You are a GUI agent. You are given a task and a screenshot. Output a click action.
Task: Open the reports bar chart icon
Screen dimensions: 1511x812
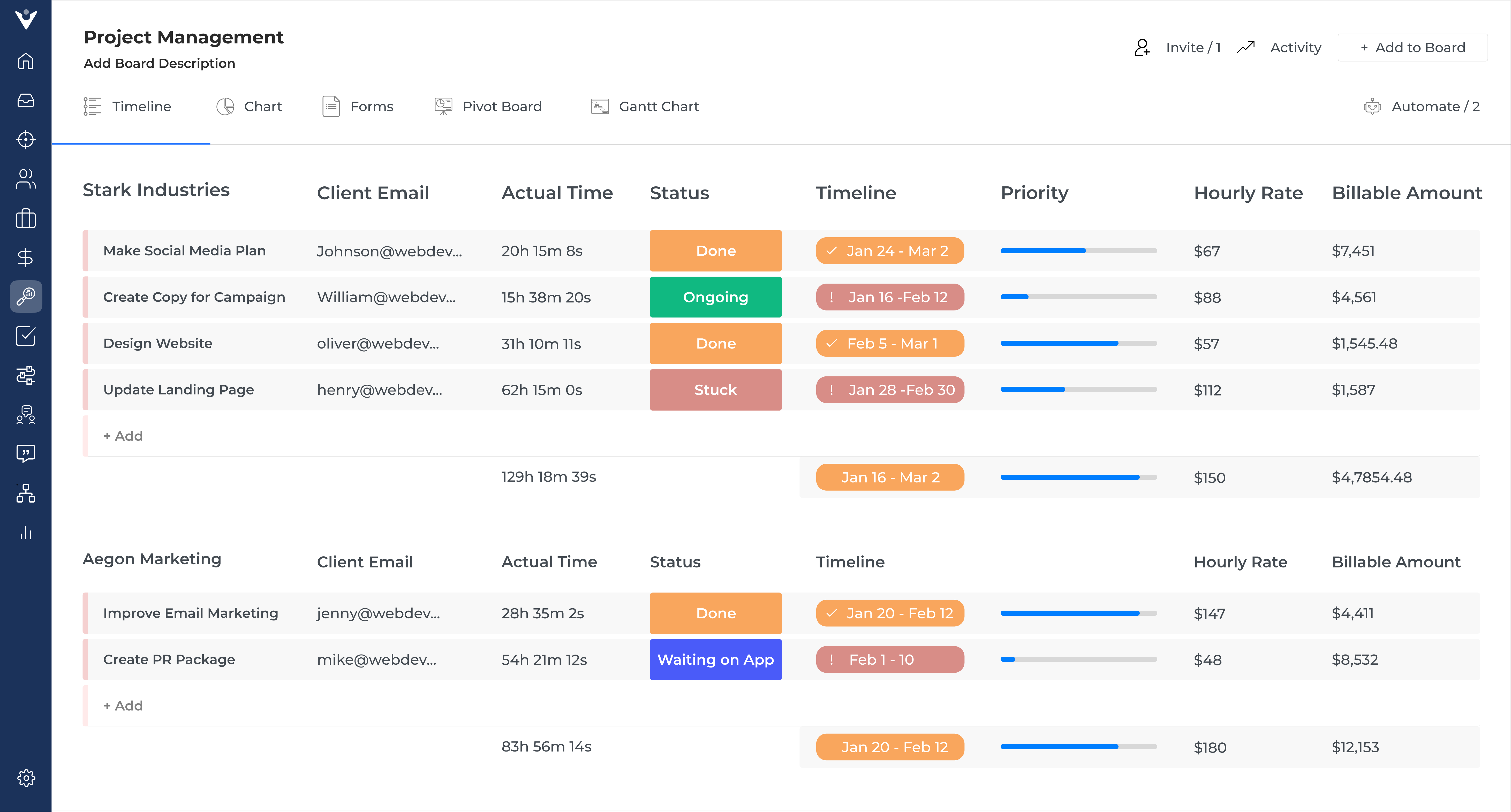[26, 532]
